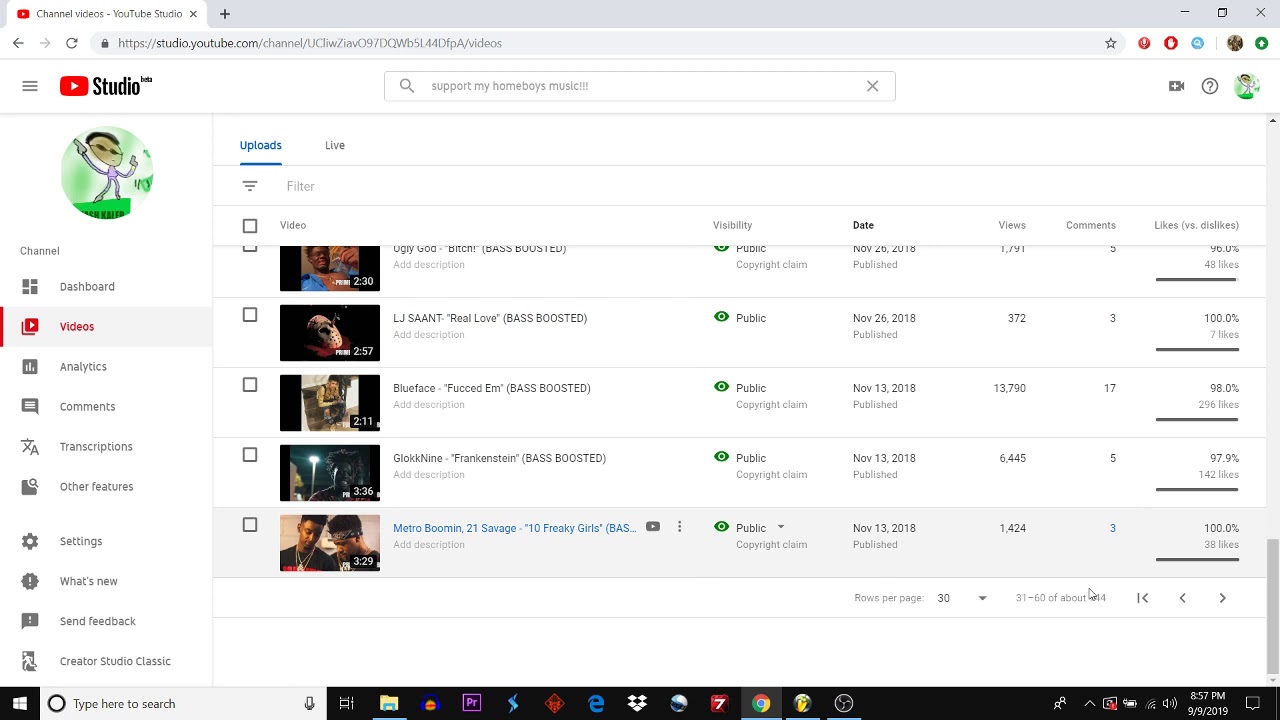1280x720 pixels.
Task: Click the create video camera icon
Action: [x=1176, y=86]
